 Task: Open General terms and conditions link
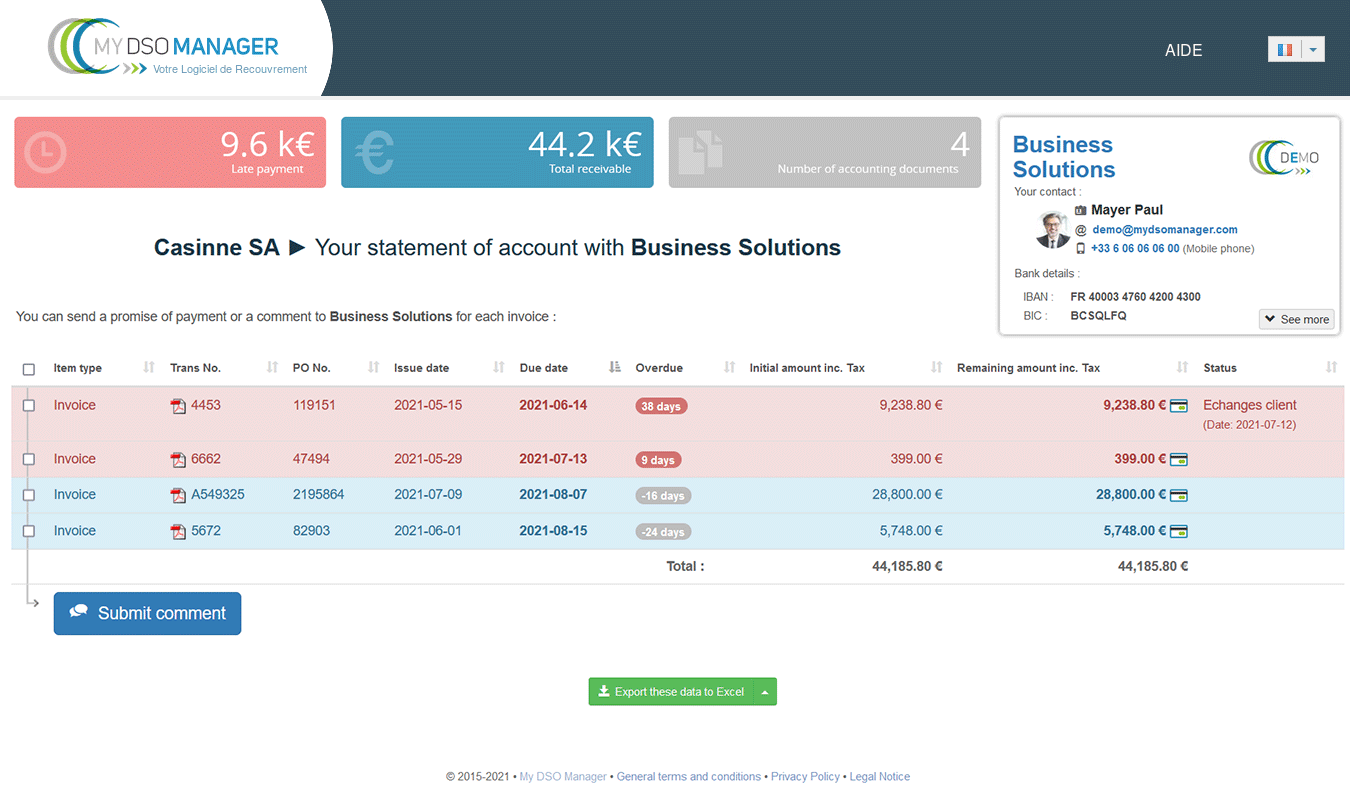[689, 777]
